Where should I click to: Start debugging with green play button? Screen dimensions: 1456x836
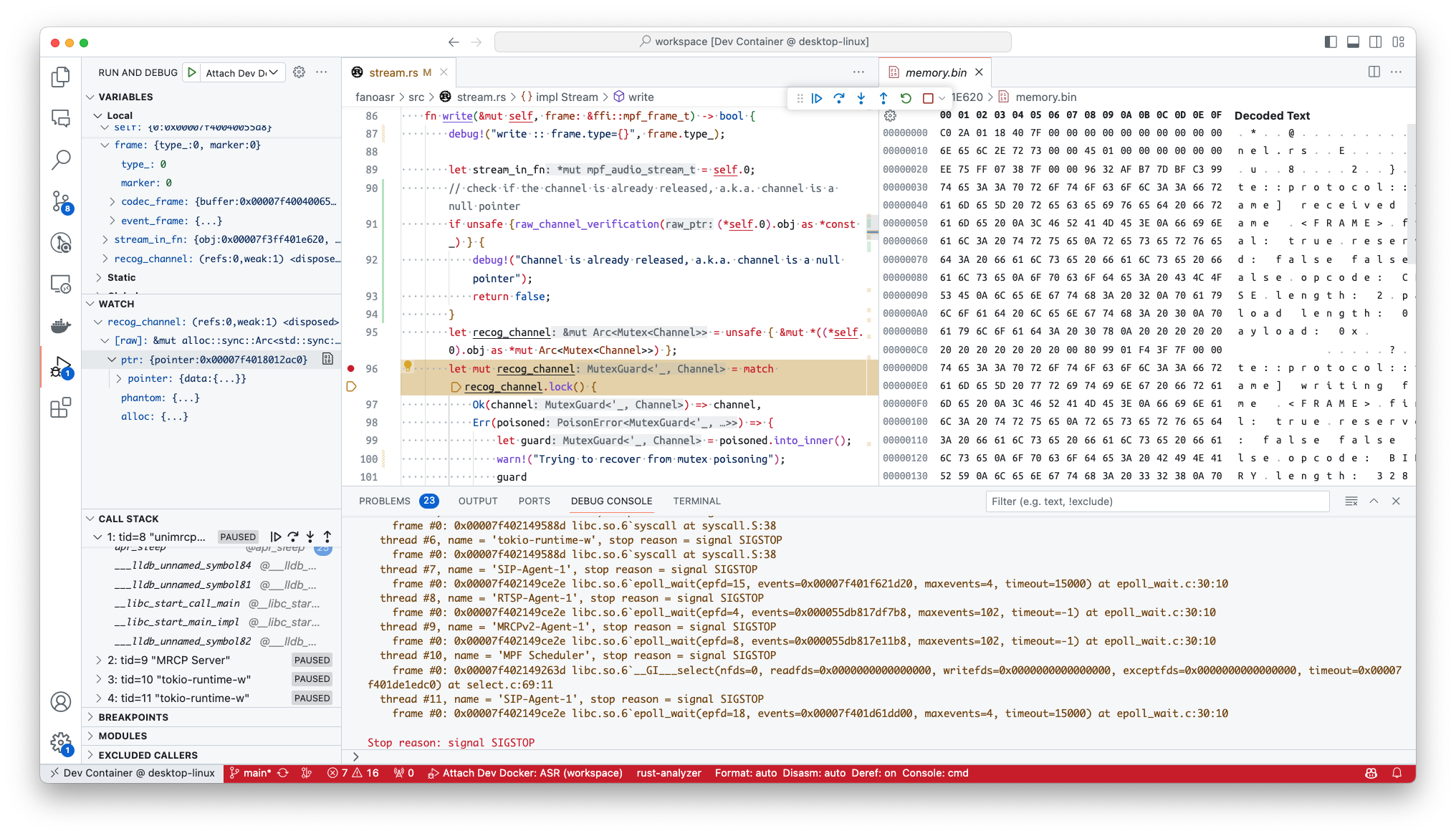191,72
